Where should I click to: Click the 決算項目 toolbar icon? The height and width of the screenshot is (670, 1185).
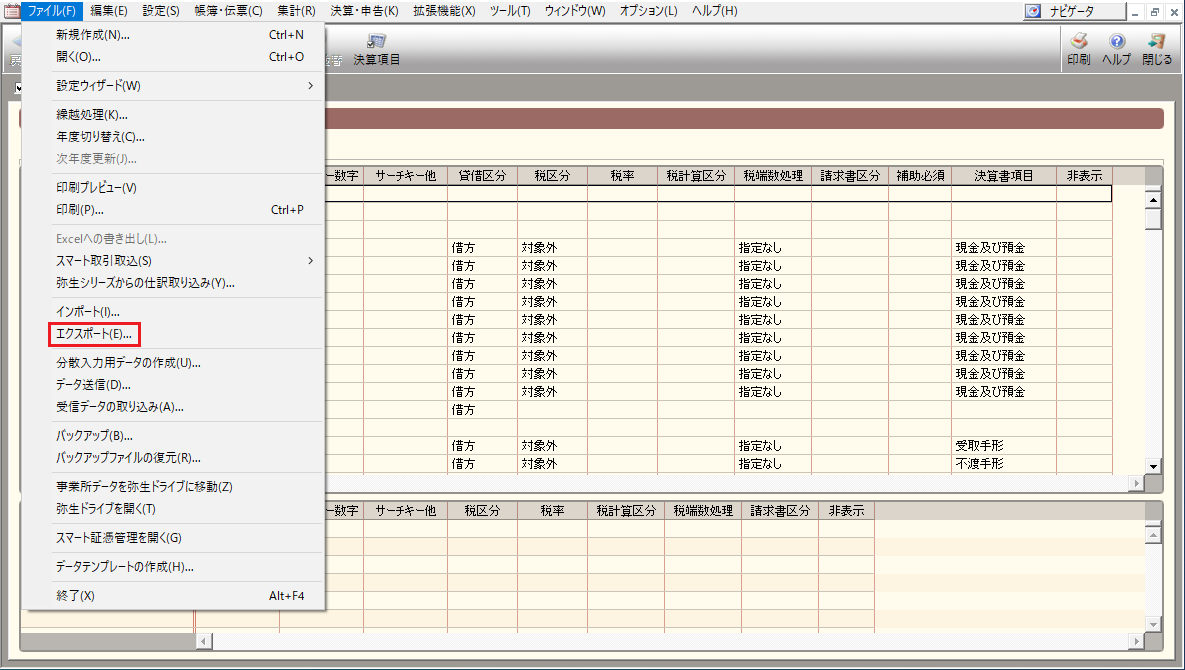tap(377, 44)
